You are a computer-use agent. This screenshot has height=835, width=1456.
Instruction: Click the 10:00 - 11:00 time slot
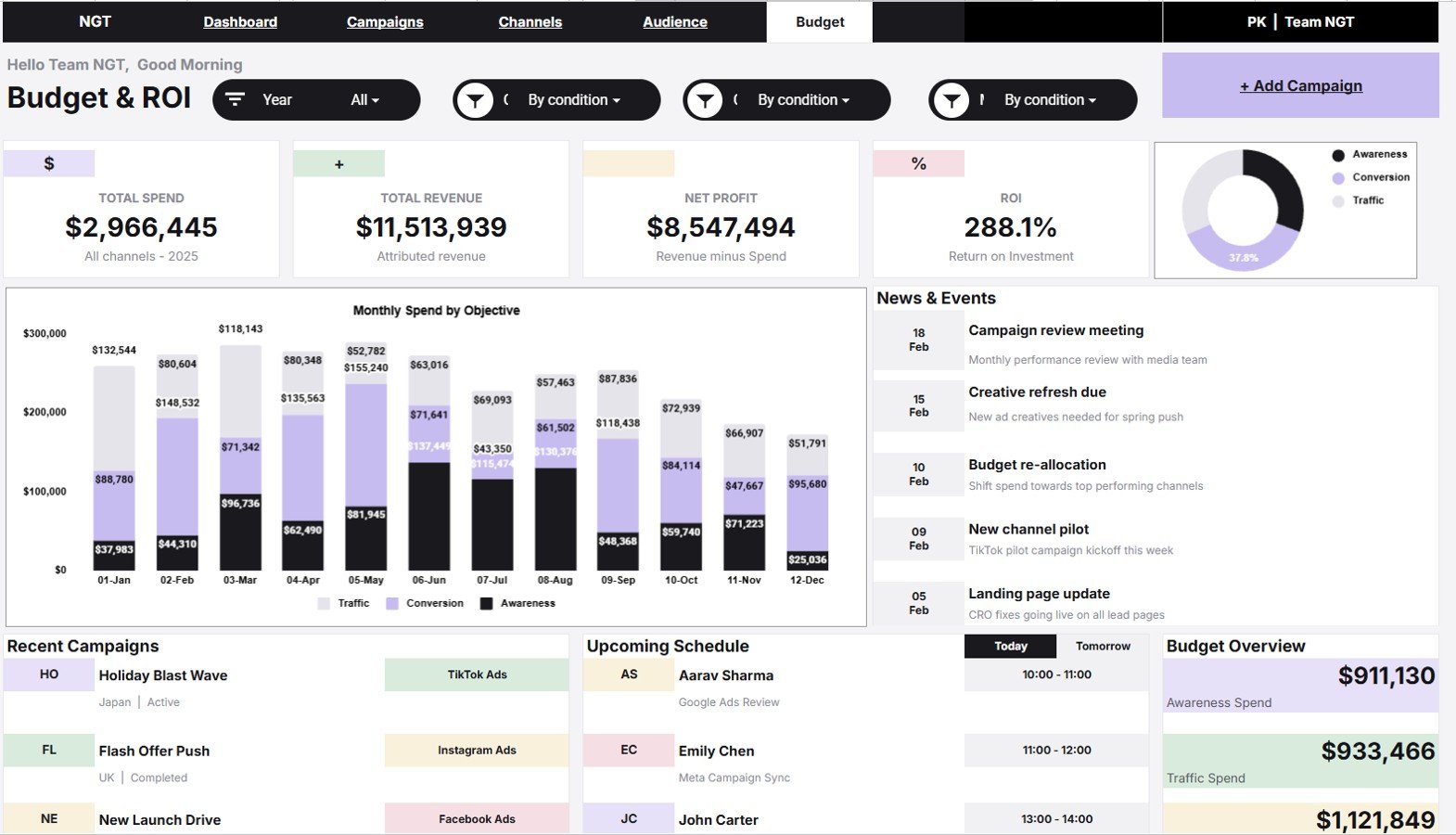1056,674
